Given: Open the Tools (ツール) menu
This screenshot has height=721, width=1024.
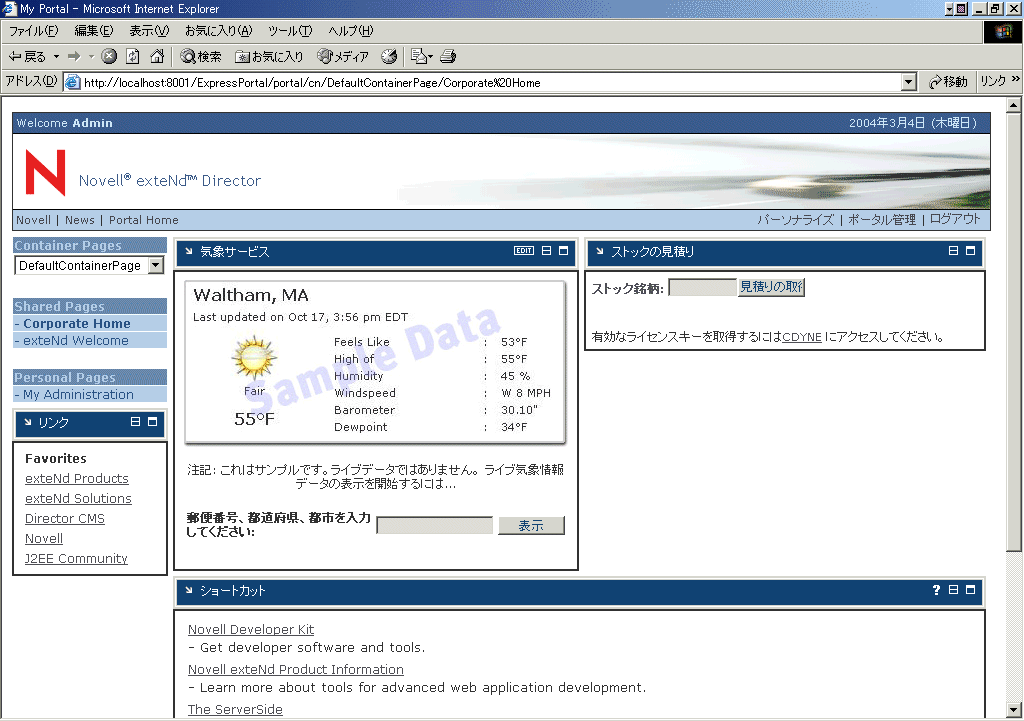Looking at the screenshot, I should coord(290,31).
